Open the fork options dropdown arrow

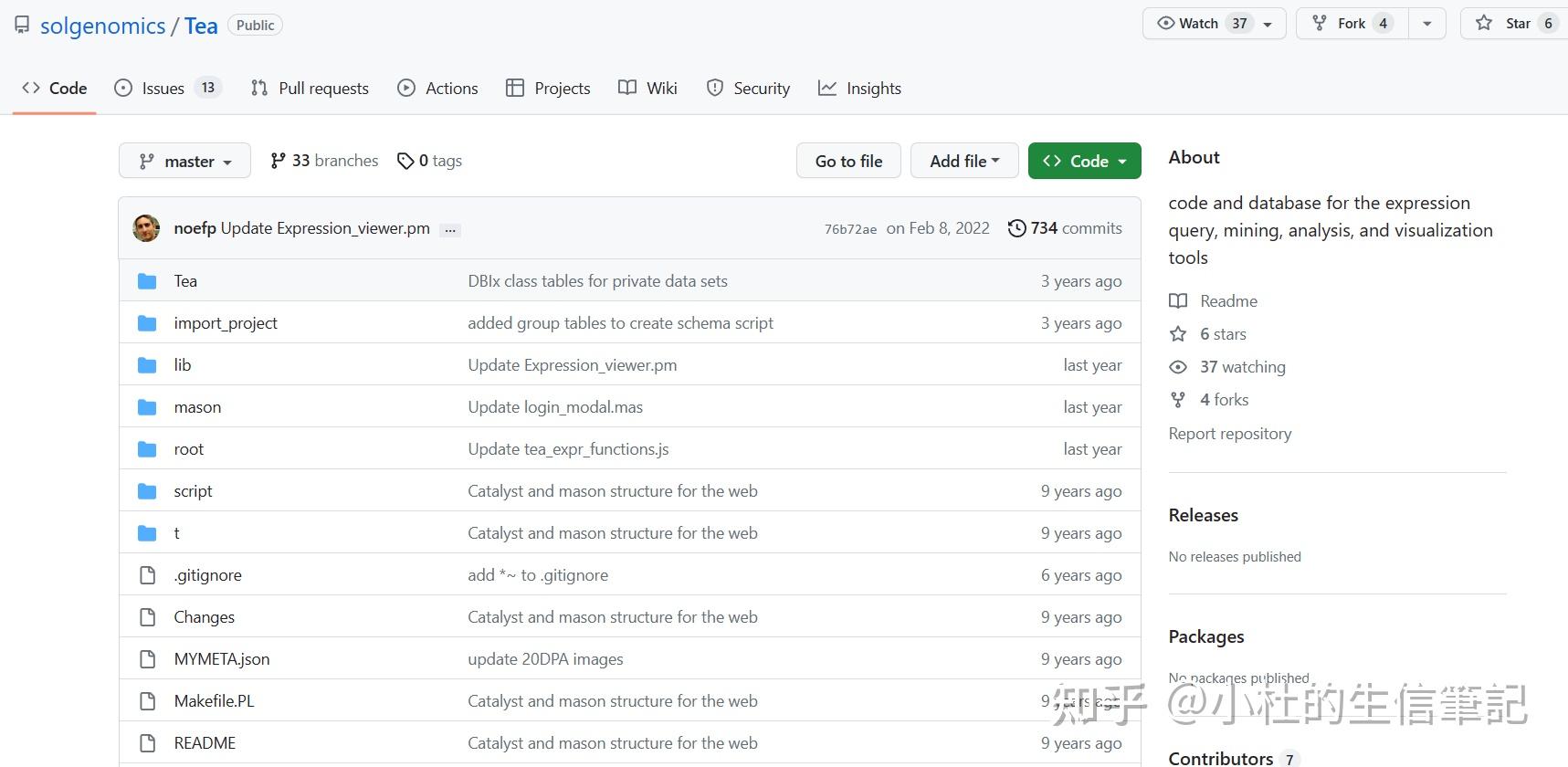pos(1426,24)
